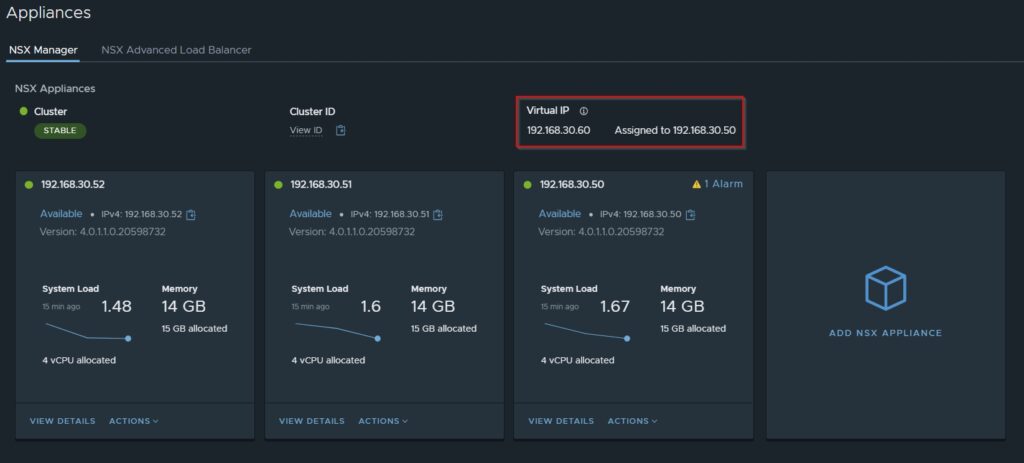Click the STABLE cluster status badge
This screenshot has width=1024, height=463.
(60, 131)
